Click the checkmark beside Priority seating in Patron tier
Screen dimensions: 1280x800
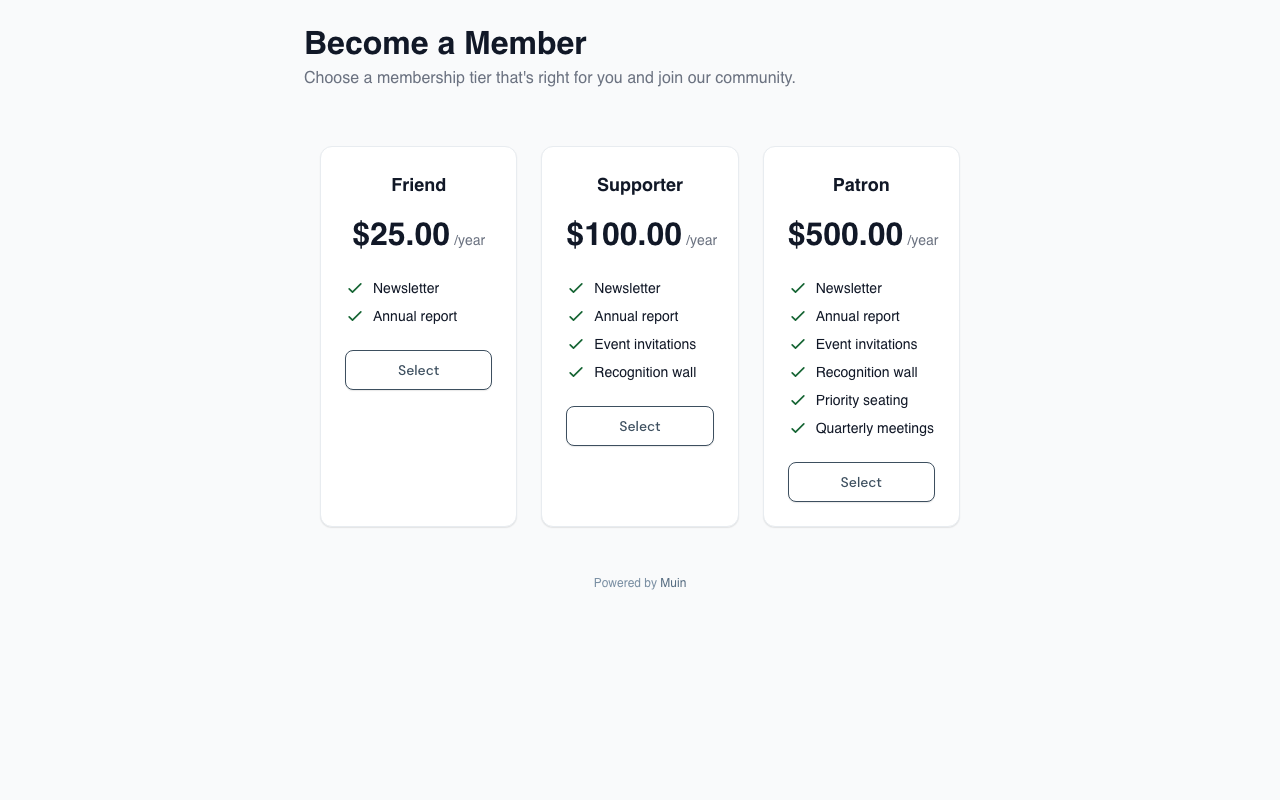(798, 400)
